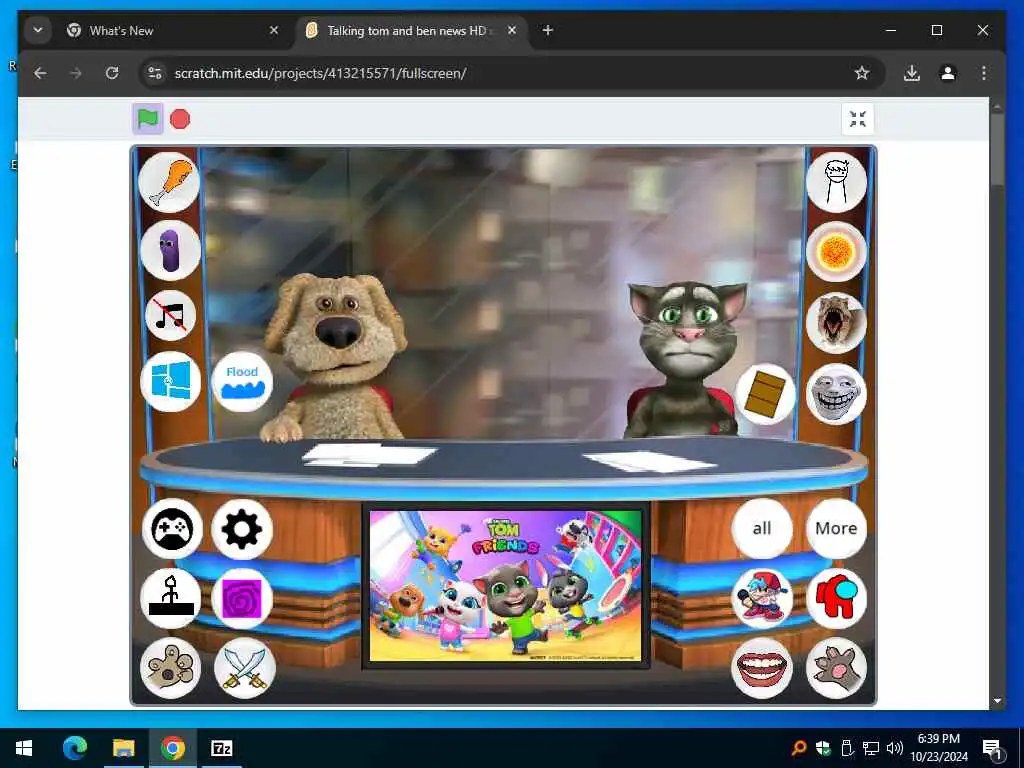Open a new browser tab
Viewport: 1024px width, 768px height.
tap(548, 31)
